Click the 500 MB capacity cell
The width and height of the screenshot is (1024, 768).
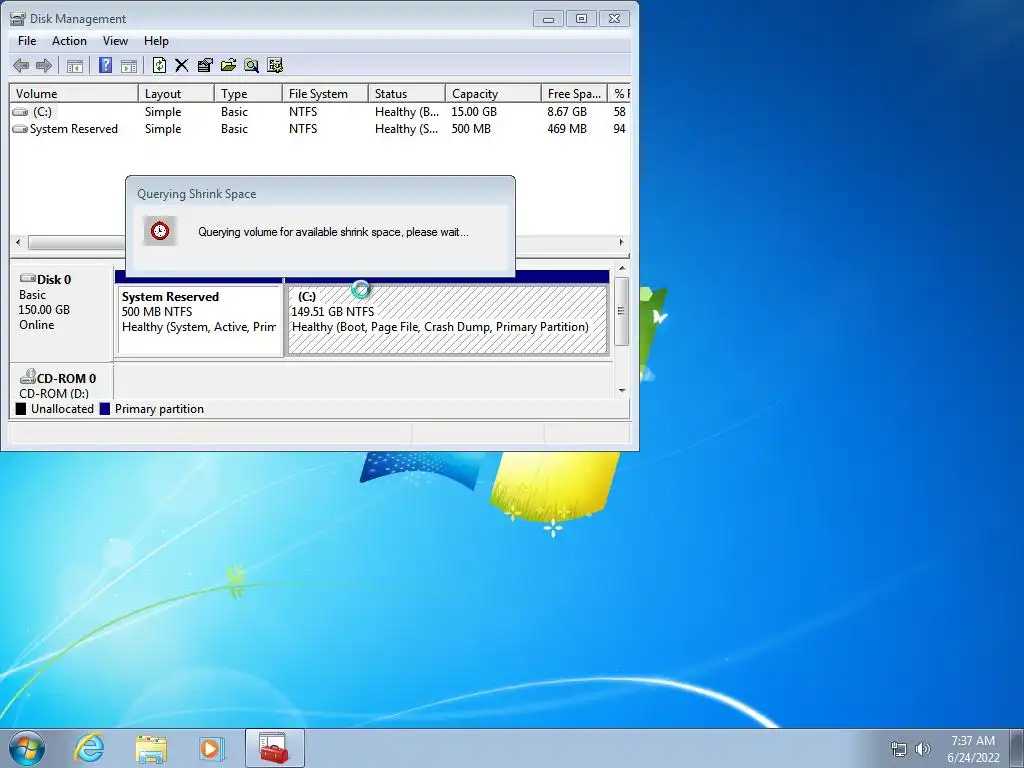pos(471,129)
